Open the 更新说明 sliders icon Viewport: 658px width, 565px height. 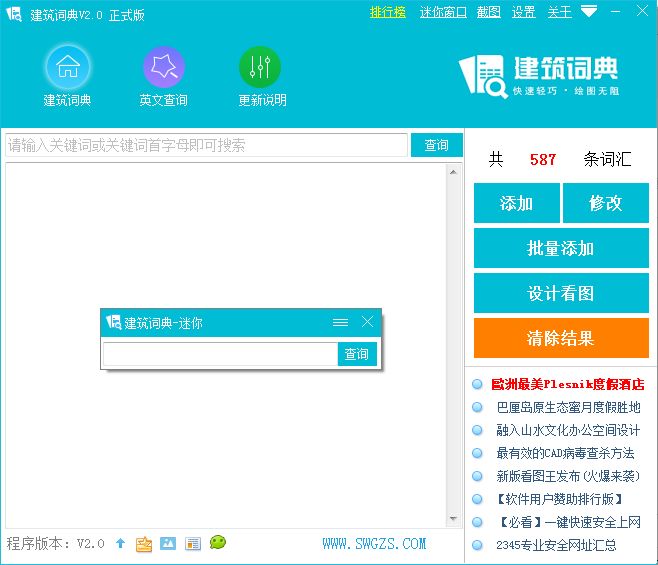pos(260,67)
